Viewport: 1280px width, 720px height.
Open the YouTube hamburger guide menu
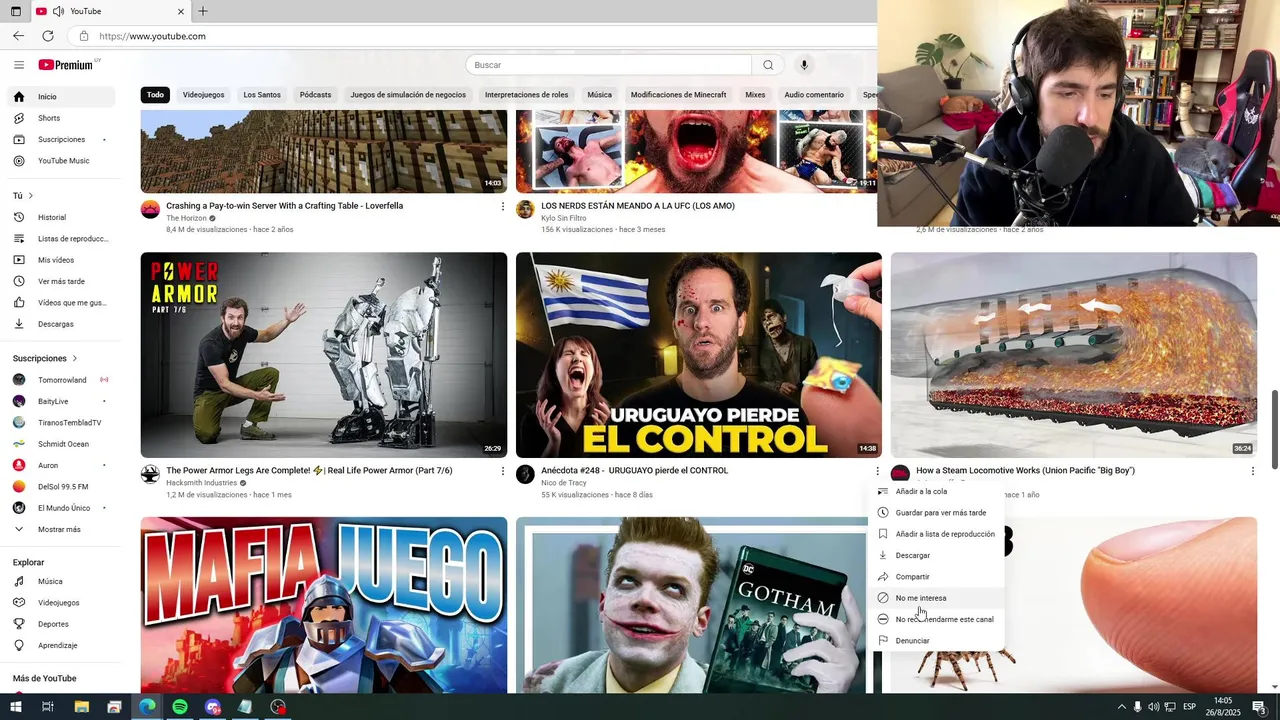point(19,65)
